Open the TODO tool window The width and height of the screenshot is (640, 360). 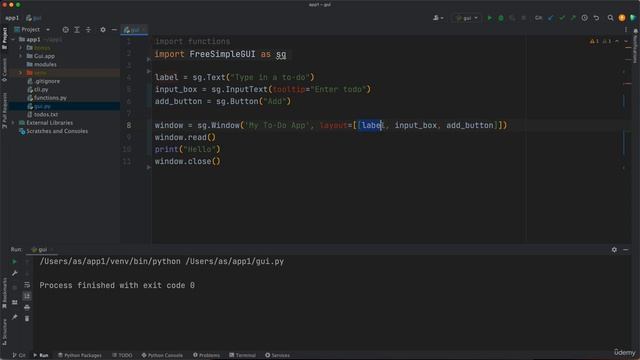(x=122, y=355)
